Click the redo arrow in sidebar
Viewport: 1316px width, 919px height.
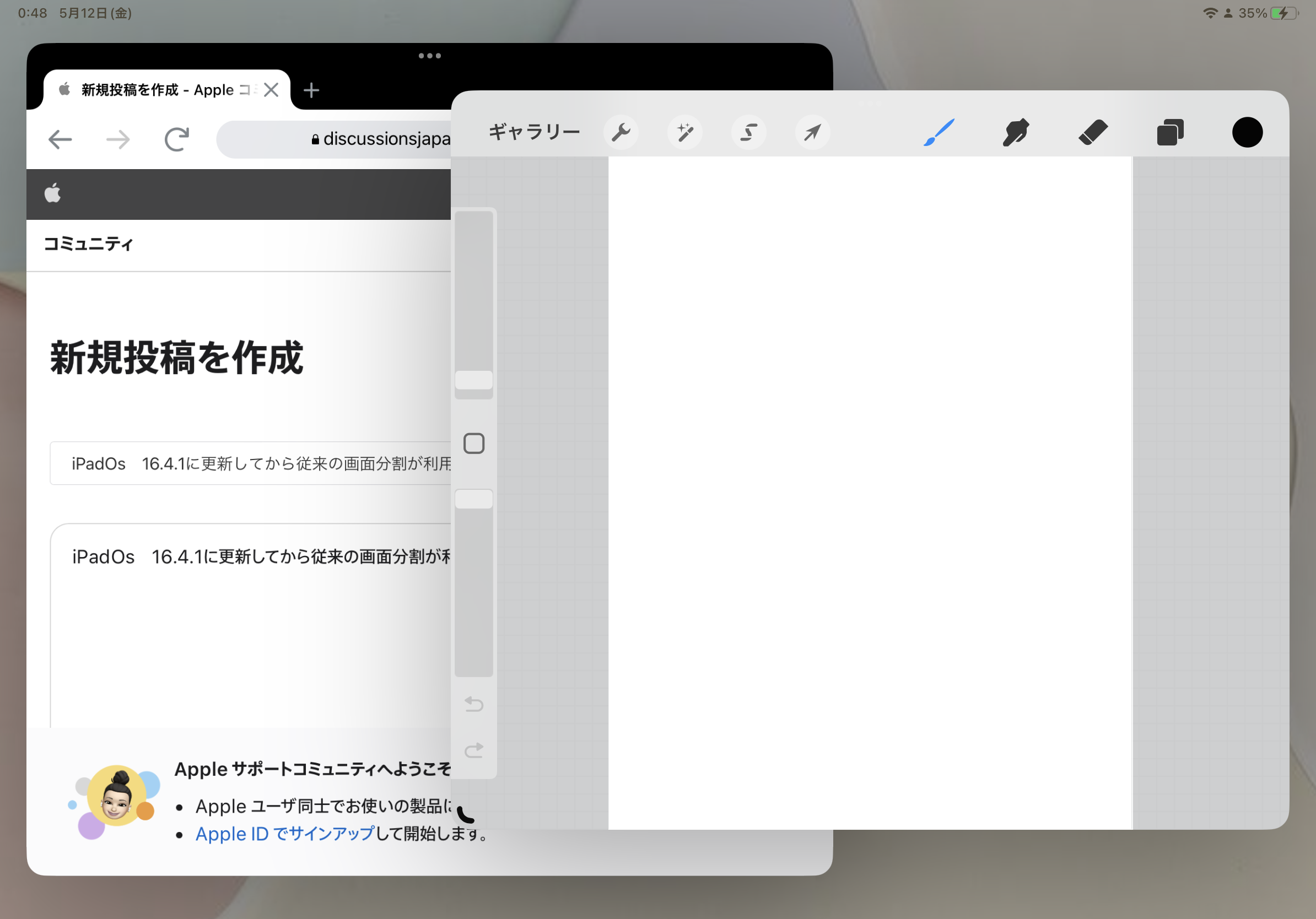[x=474, y=750]
